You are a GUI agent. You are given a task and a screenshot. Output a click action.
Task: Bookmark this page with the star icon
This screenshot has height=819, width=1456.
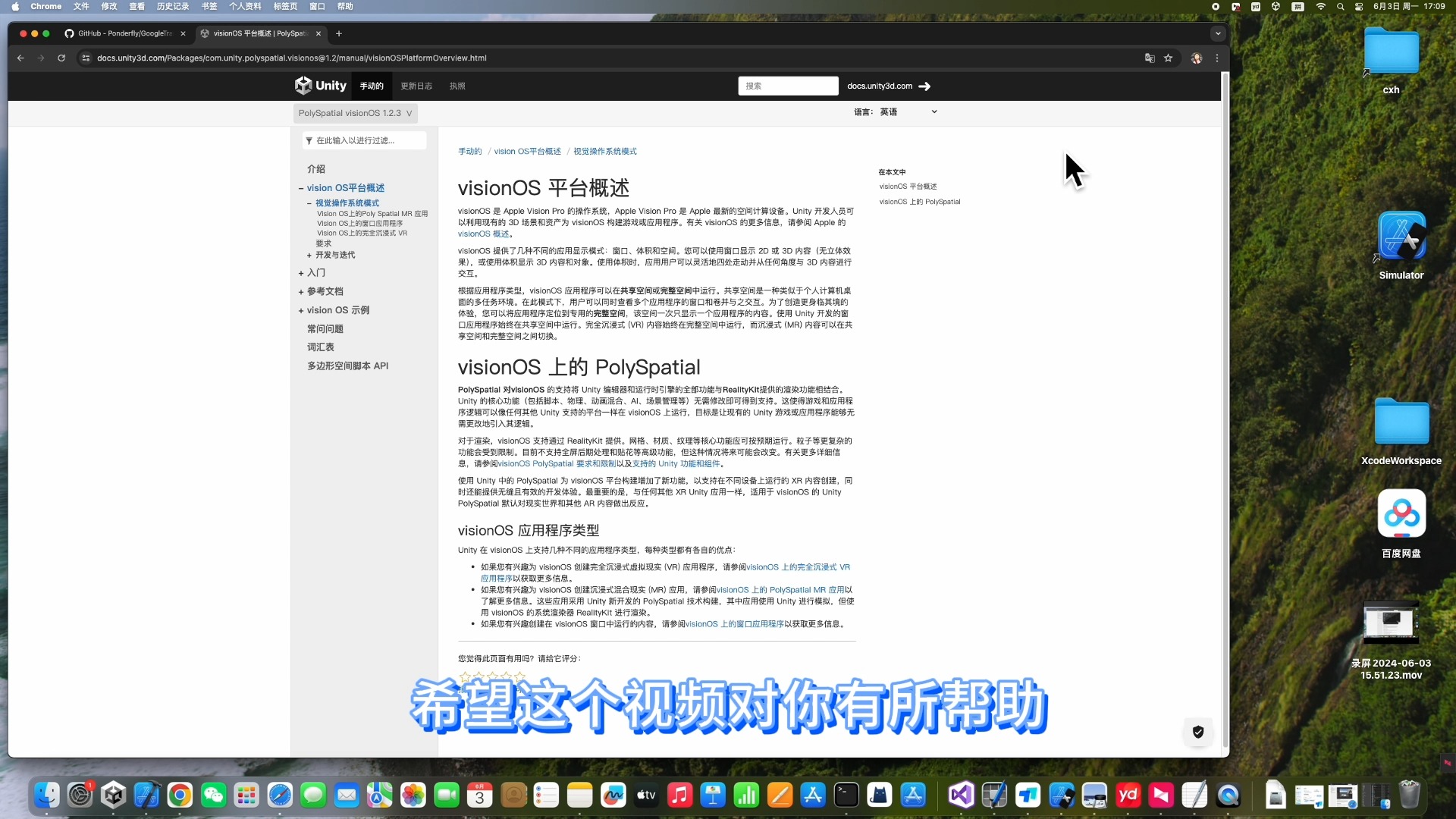pos(1169,58)
